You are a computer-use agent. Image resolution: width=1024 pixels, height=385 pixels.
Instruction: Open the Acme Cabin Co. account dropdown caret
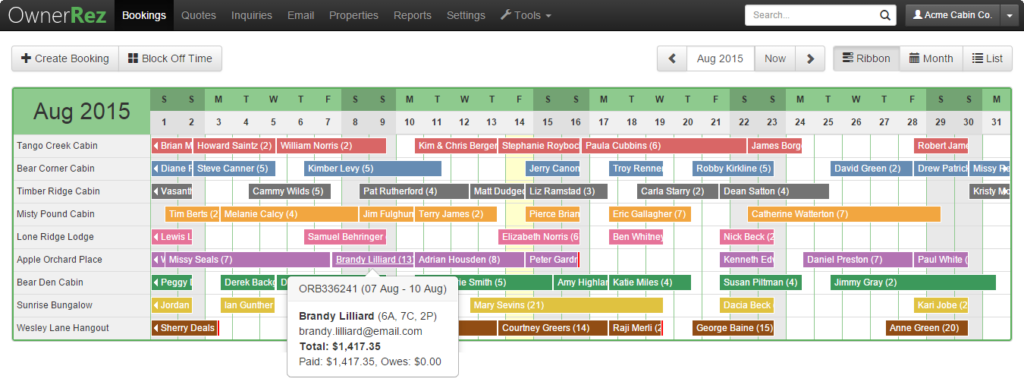(x=1009, y=15)
